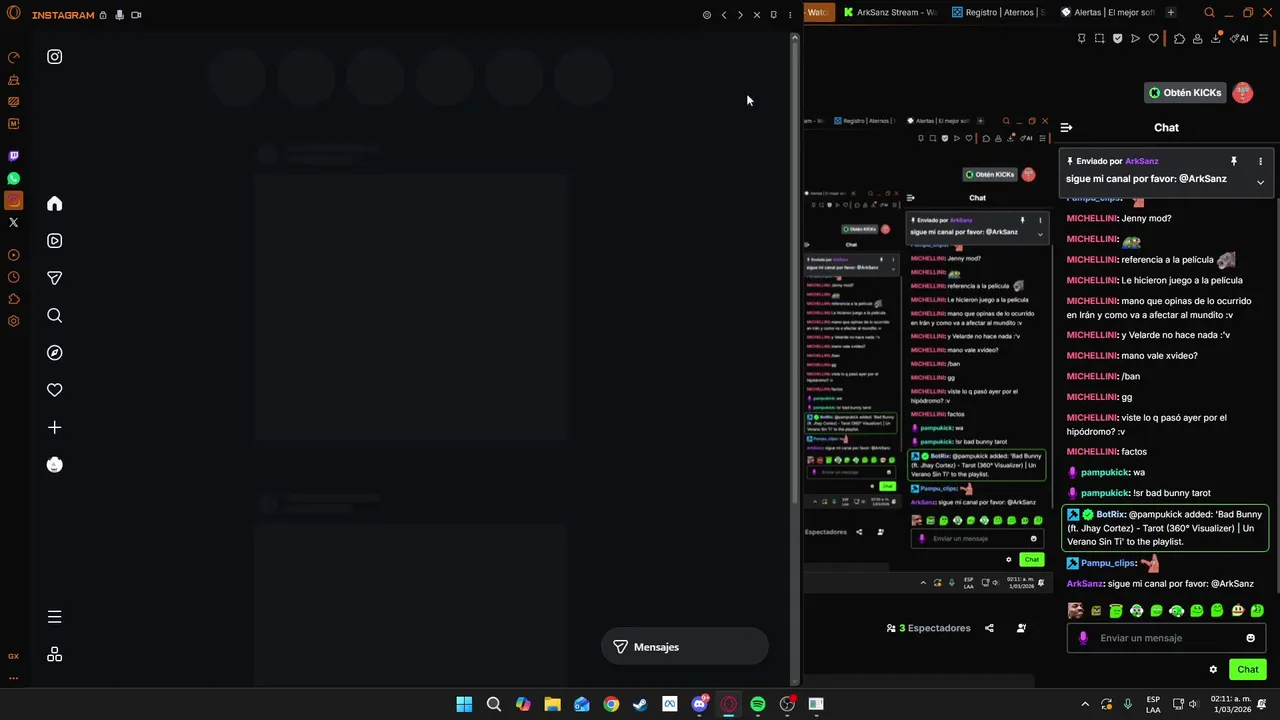Screen dimensions: 1280x720
Task: Switch to Registro | Aternos tab
Action: pyautogui.click(x=997, y=13)
